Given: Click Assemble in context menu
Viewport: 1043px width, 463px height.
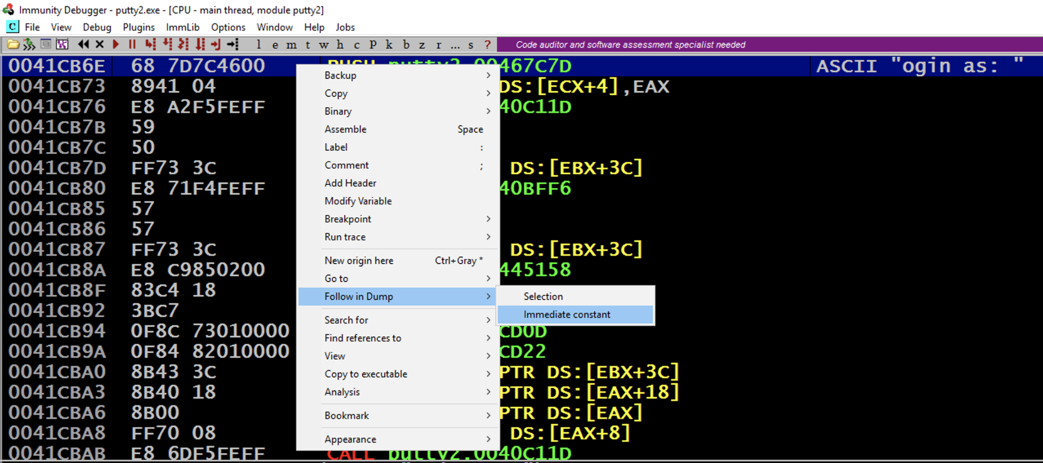Looking at the screenshot, I should [x=346, y=130].
